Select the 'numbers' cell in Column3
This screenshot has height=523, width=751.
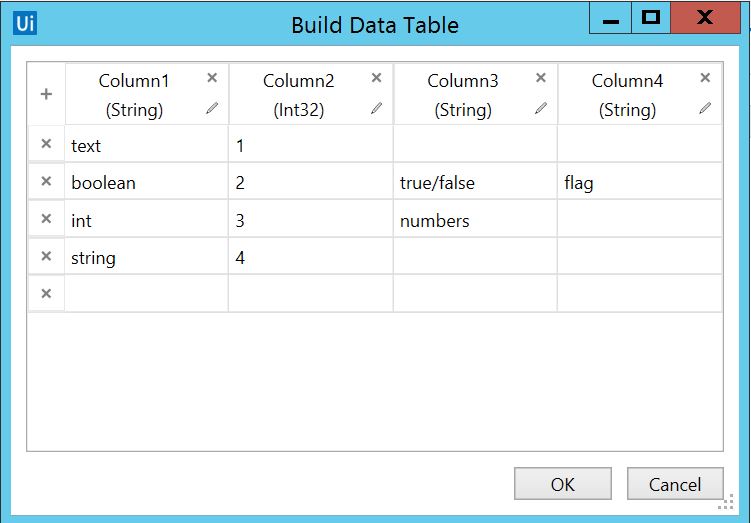pos(475,220)
